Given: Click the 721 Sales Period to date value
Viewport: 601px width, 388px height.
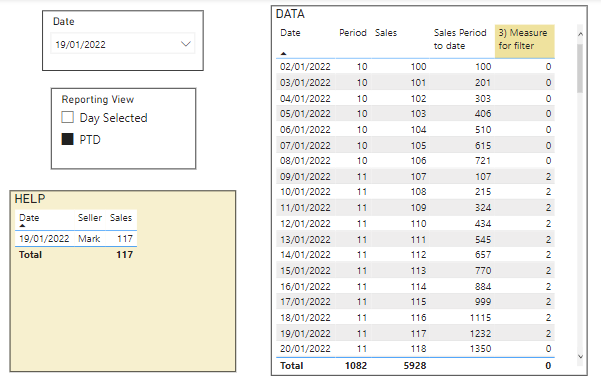Looking at the screenshot, I should (x=483, y=161).
